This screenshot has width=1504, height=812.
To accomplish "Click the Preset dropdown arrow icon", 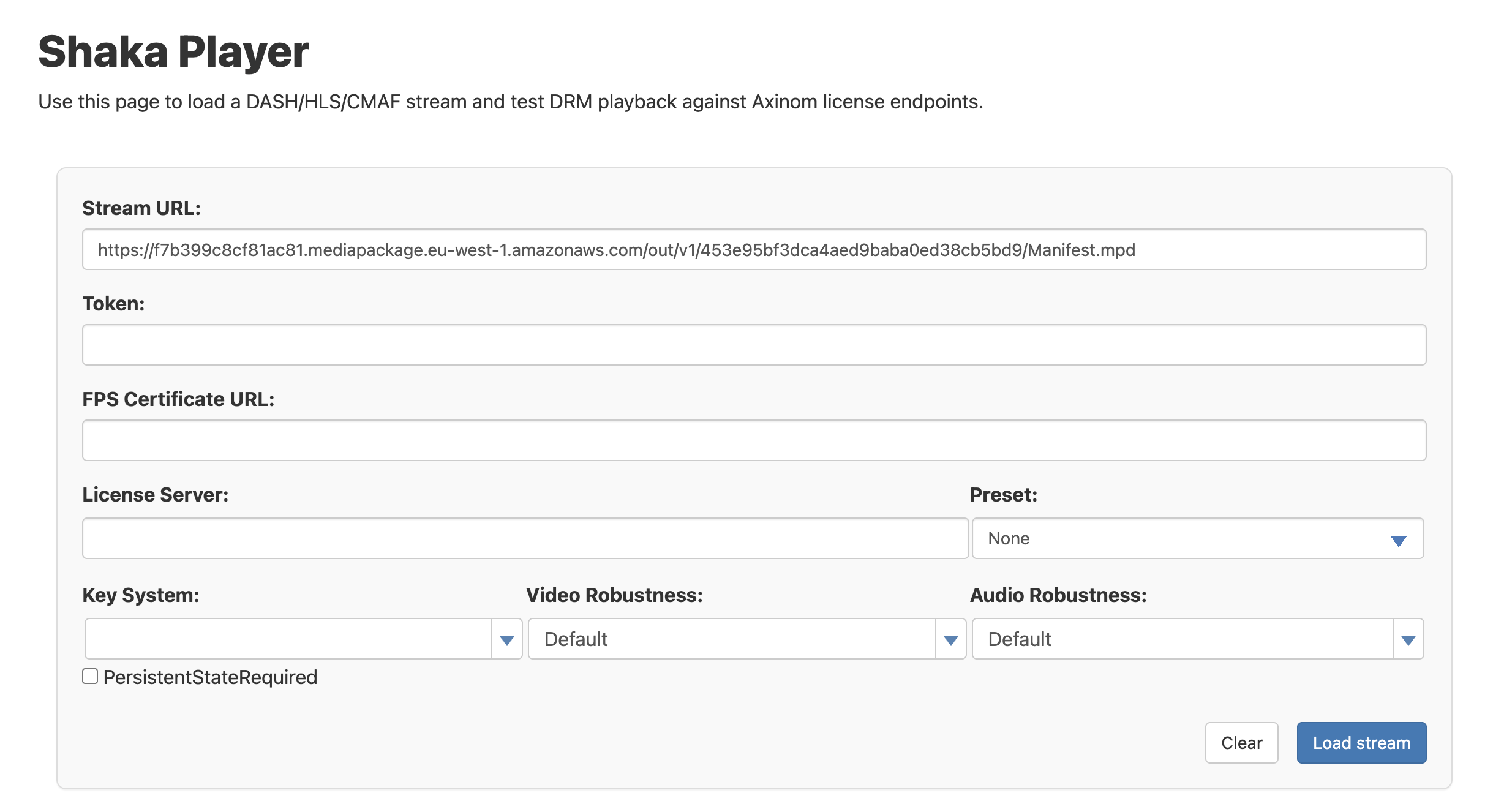I will (x=1398, y=541).
